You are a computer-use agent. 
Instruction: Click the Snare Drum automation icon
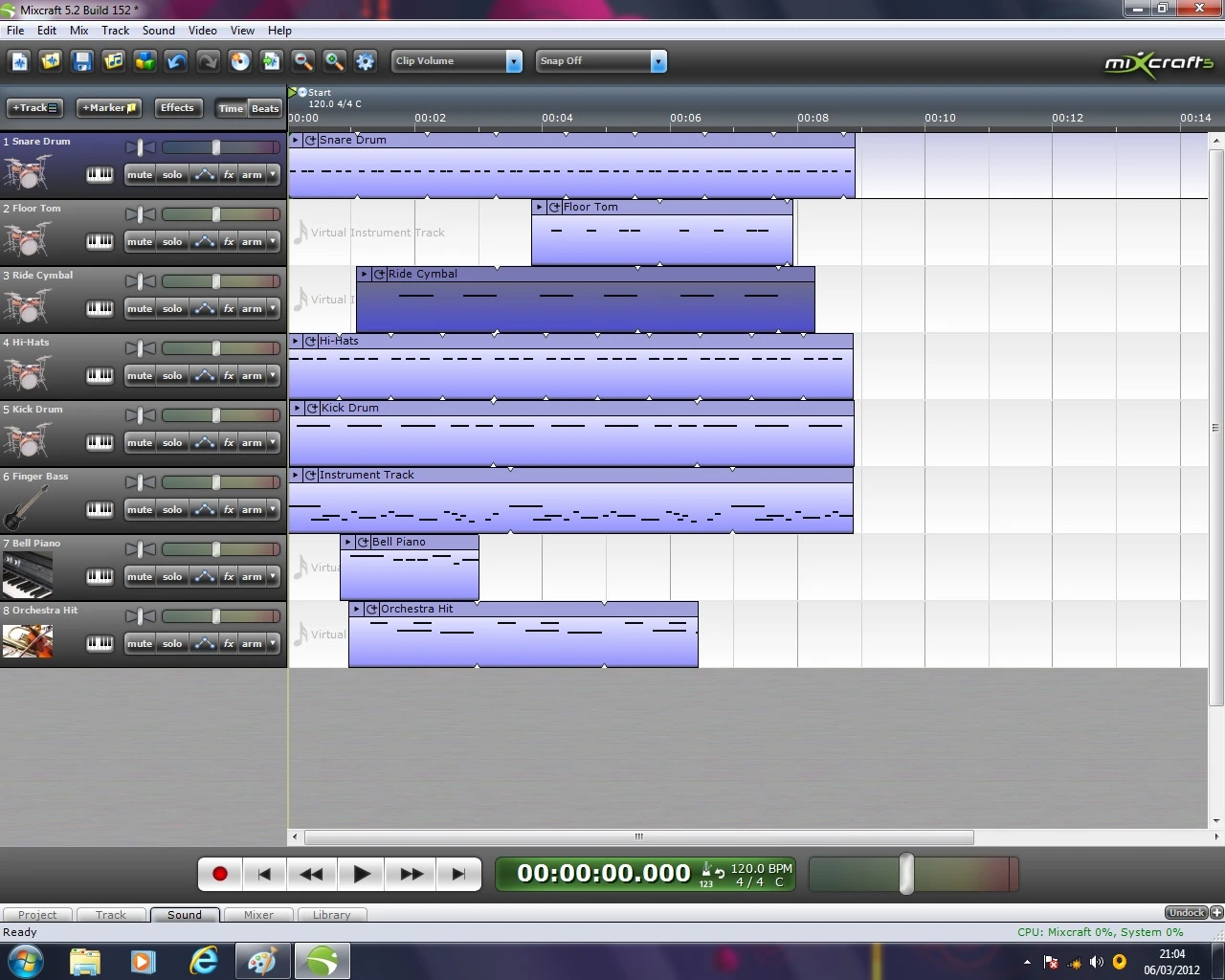[x=204, y=174]
